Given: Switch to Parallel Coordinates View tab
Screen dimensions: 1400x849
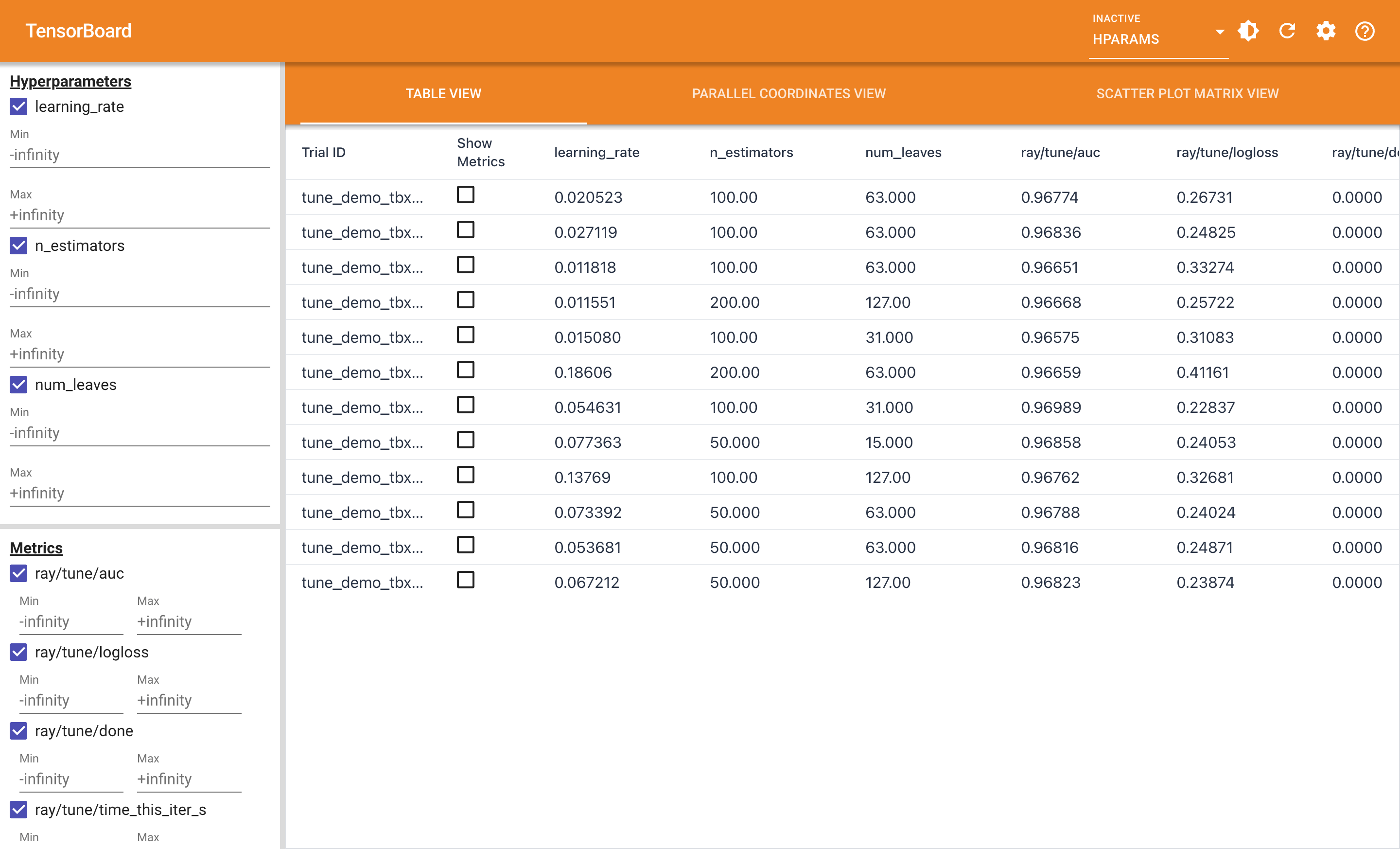Looking at the screenshot, I should point(788,93).
